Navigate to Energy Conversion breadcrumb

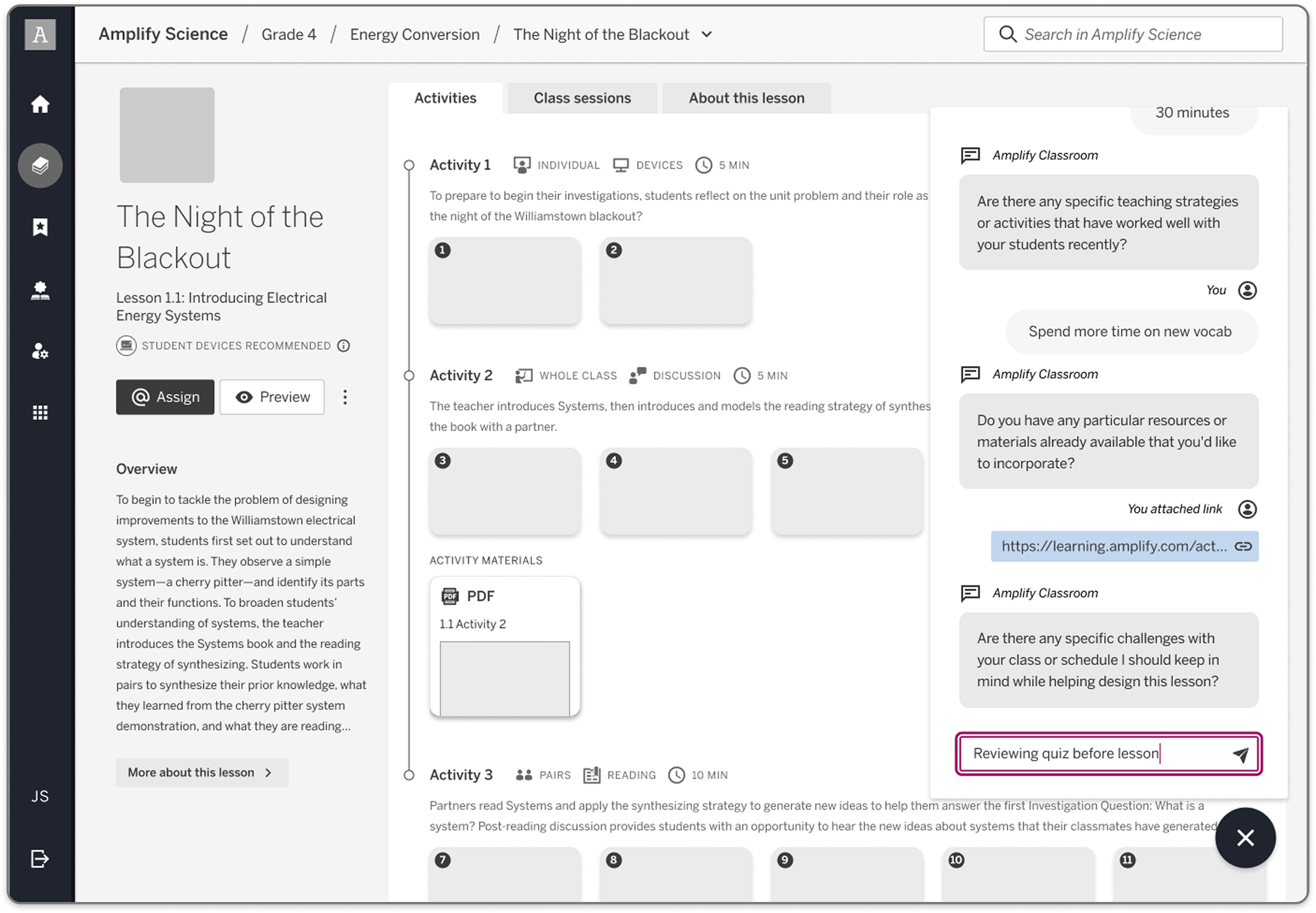click(x=415, y=34)
